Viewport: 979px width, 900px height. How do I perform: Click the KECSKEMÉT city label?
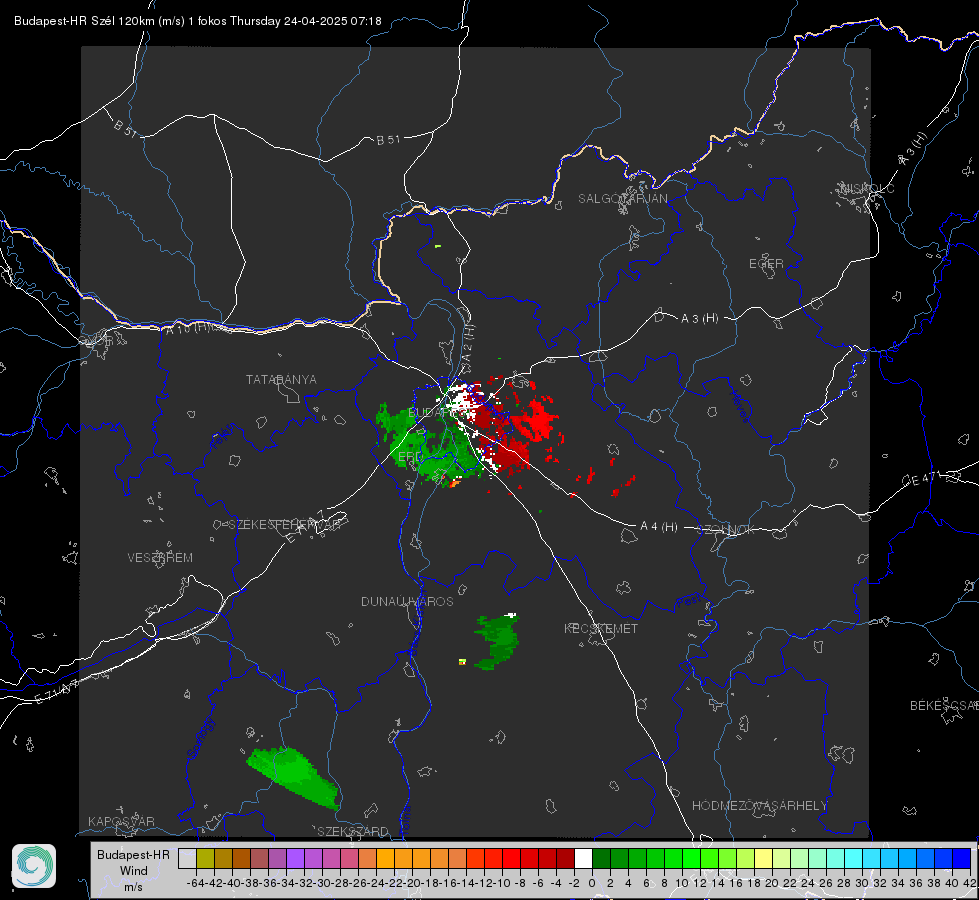(x=601, y=628)
